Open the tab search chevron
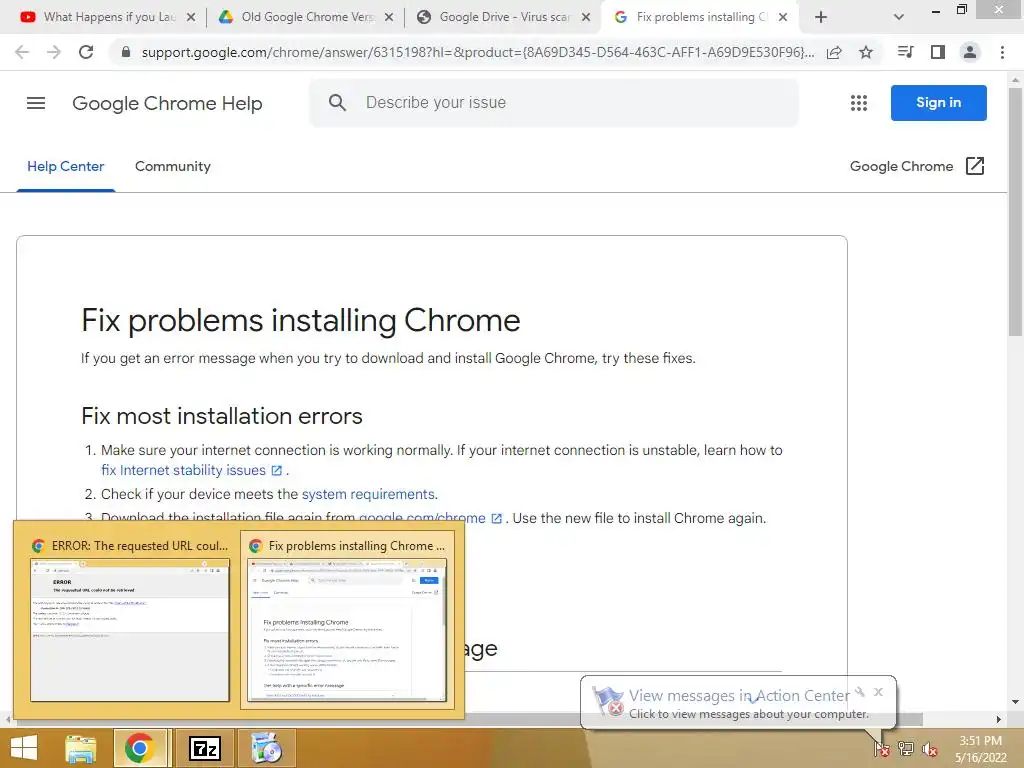The width and height of the screenshot is (1024, 768). tap(899, 18)
